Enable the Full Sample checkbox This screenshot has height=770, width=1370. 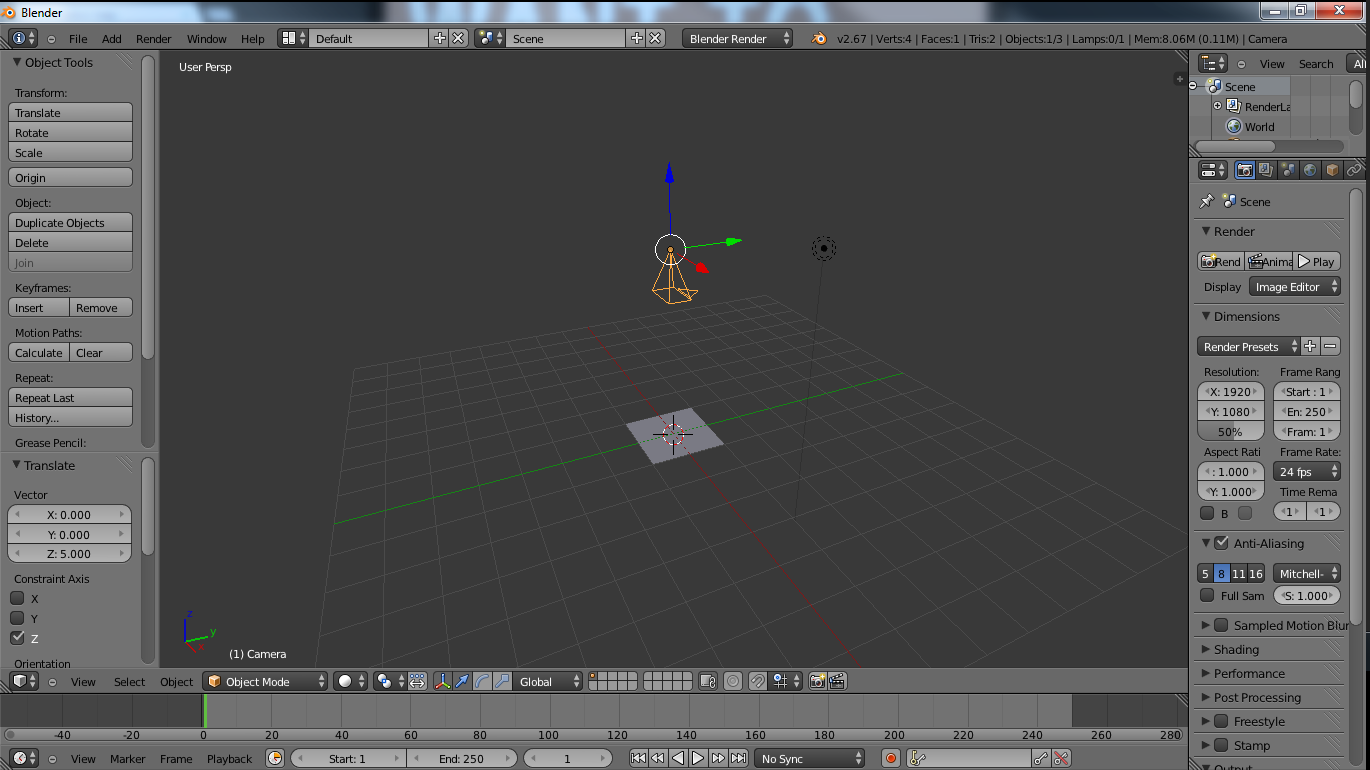(x=1207, y=595)
